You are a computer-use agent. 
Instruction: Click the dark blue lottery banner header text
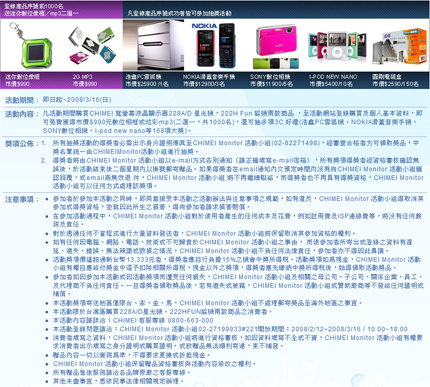179,13
